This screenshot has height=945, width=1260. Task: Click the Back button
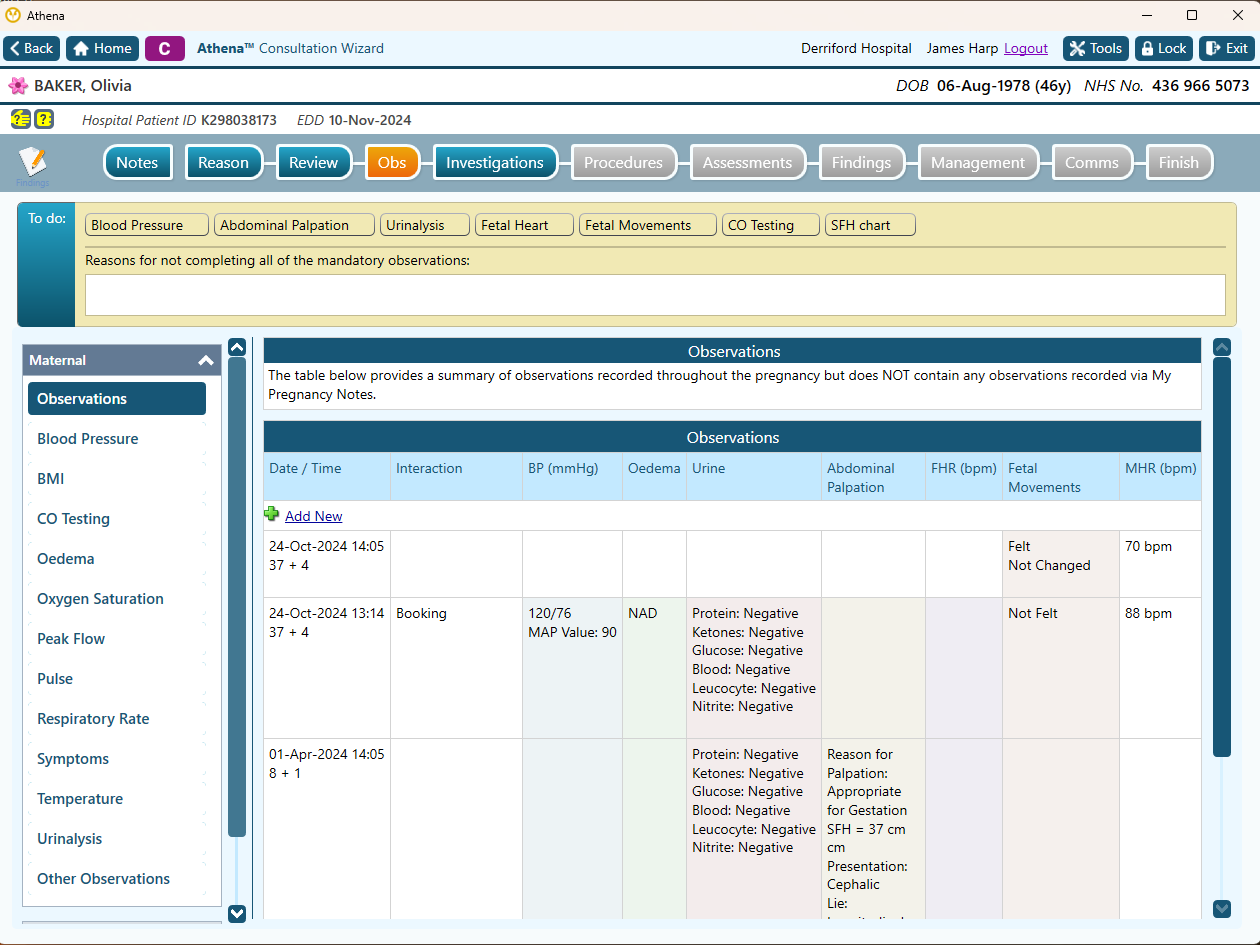point(32,48)
